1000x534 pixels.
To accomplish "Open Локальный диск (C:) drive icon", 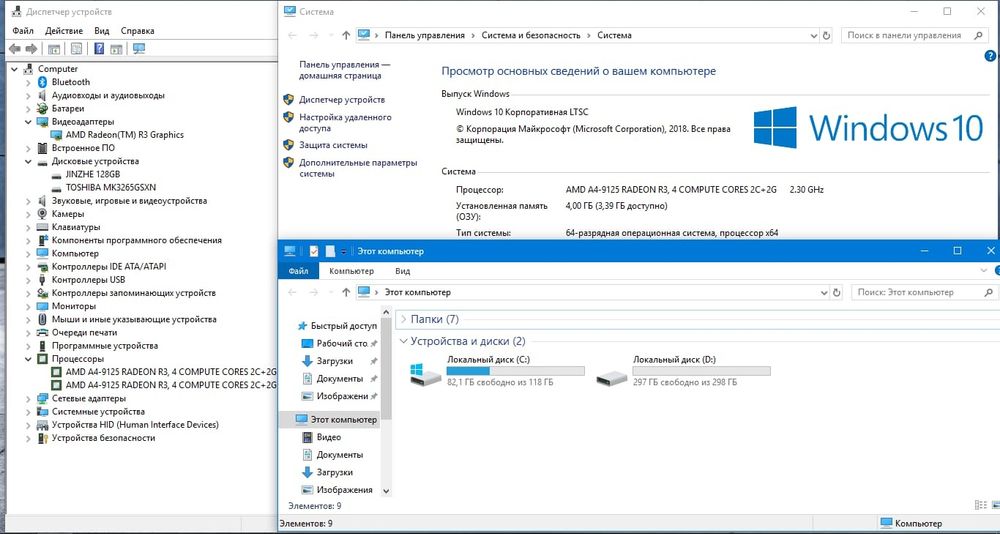I will pyautogui.click(x=425, y=375).
